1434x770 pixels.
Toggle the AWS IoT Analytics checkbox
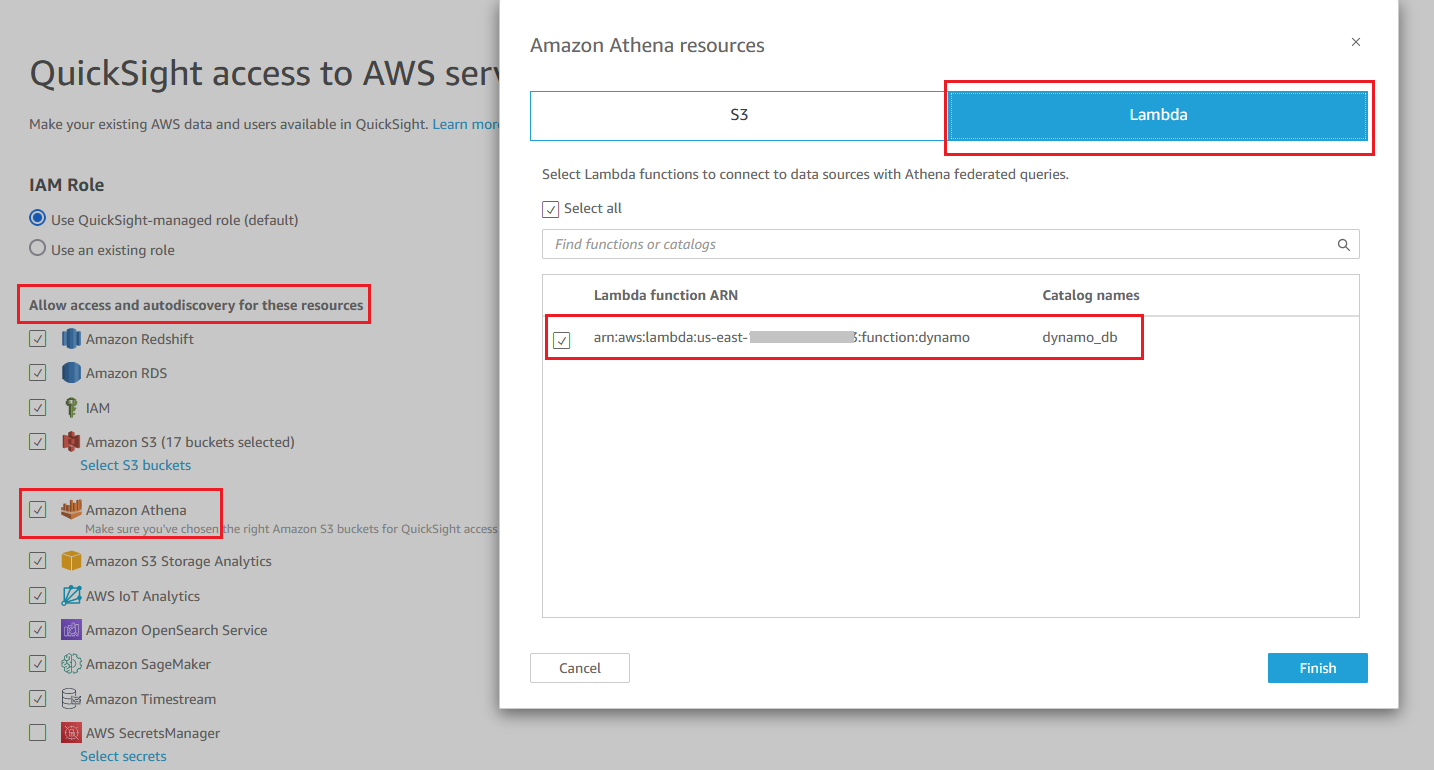click(x=38, y=596)
